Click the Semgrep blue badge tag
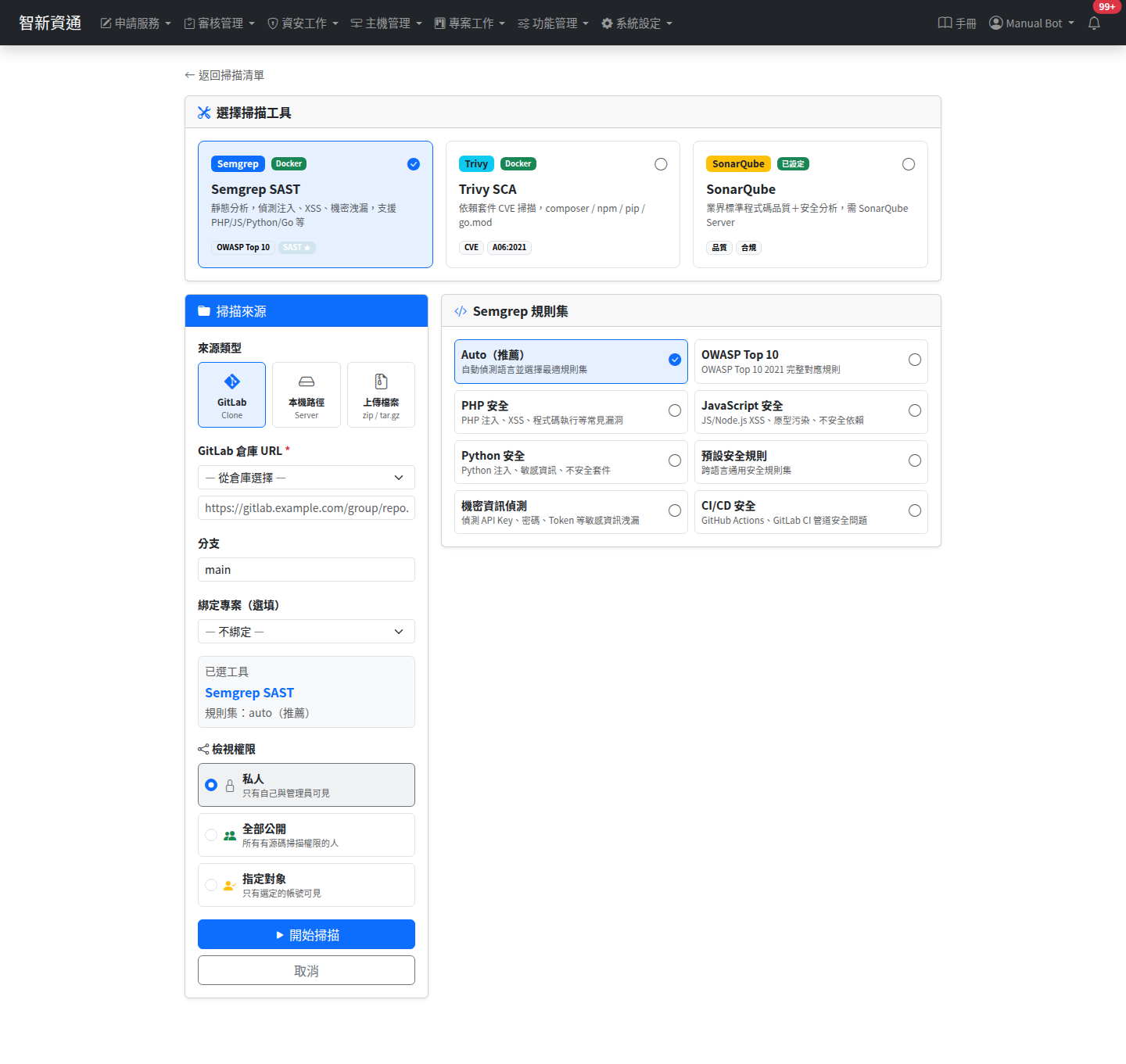The image size is (1126, 1064). tap(238, 163)
